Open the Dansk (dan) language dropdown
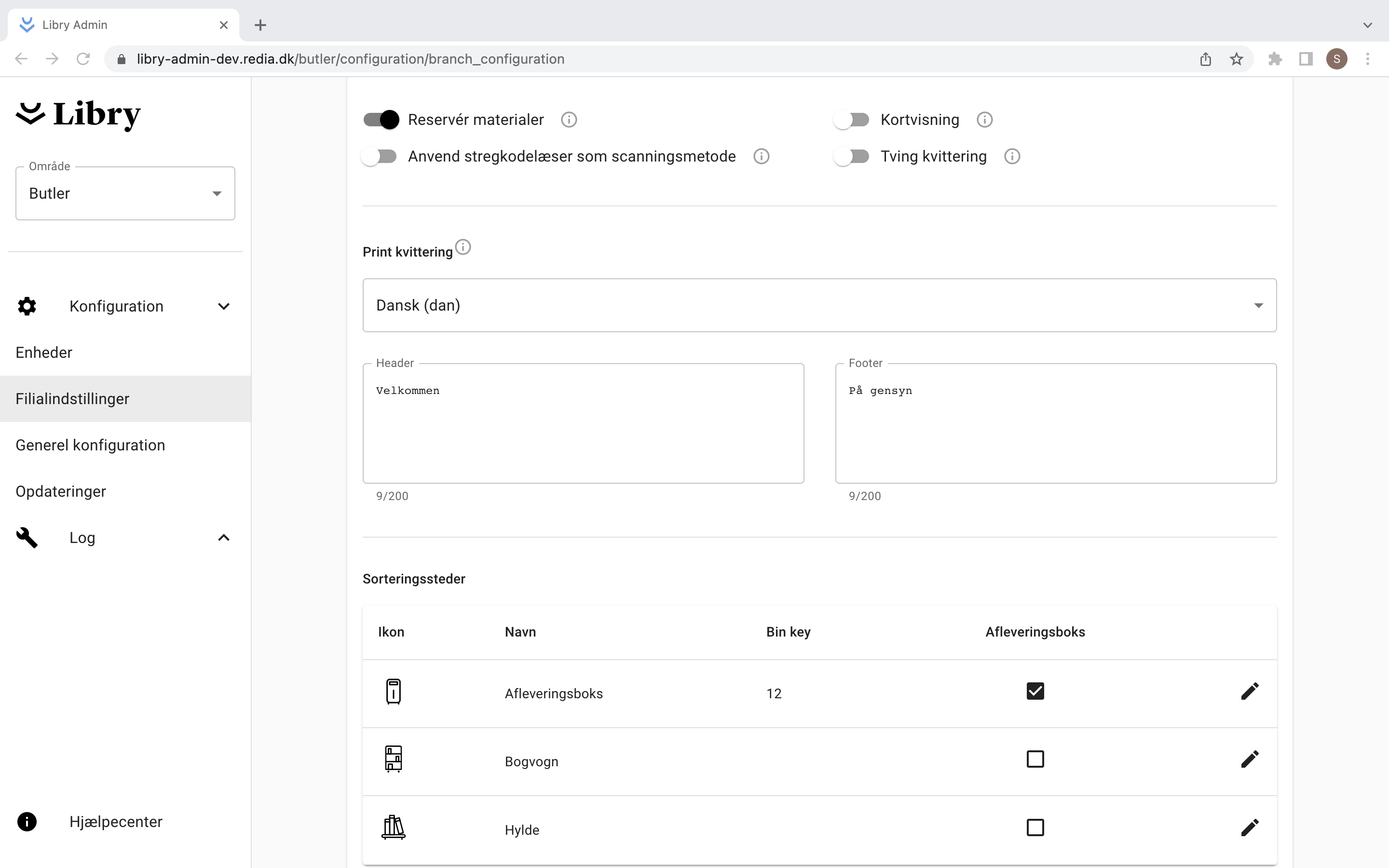 tap(819, 305)
